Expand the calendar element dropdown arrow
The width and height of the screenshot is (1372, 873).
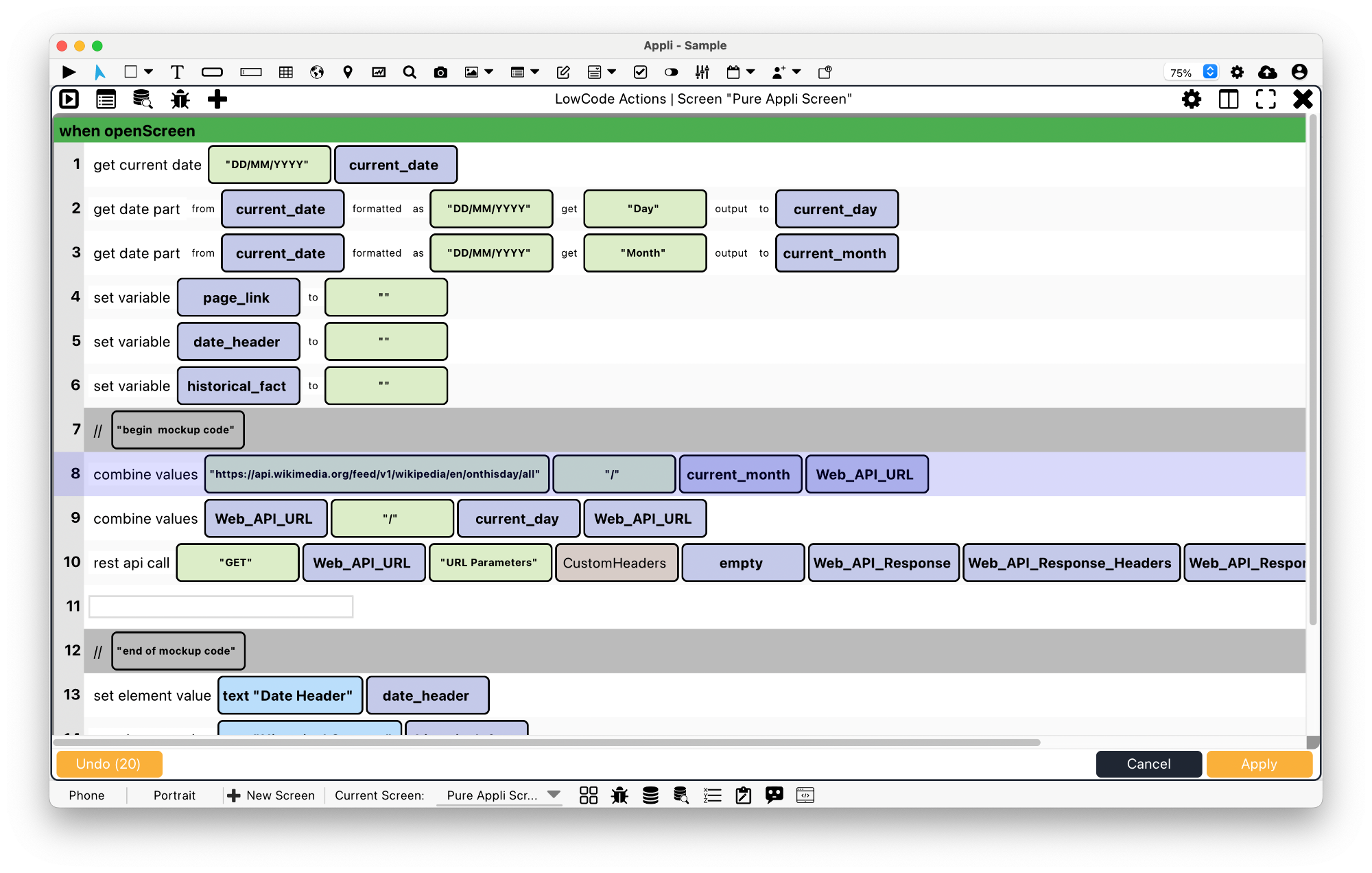tap(750, 72)
